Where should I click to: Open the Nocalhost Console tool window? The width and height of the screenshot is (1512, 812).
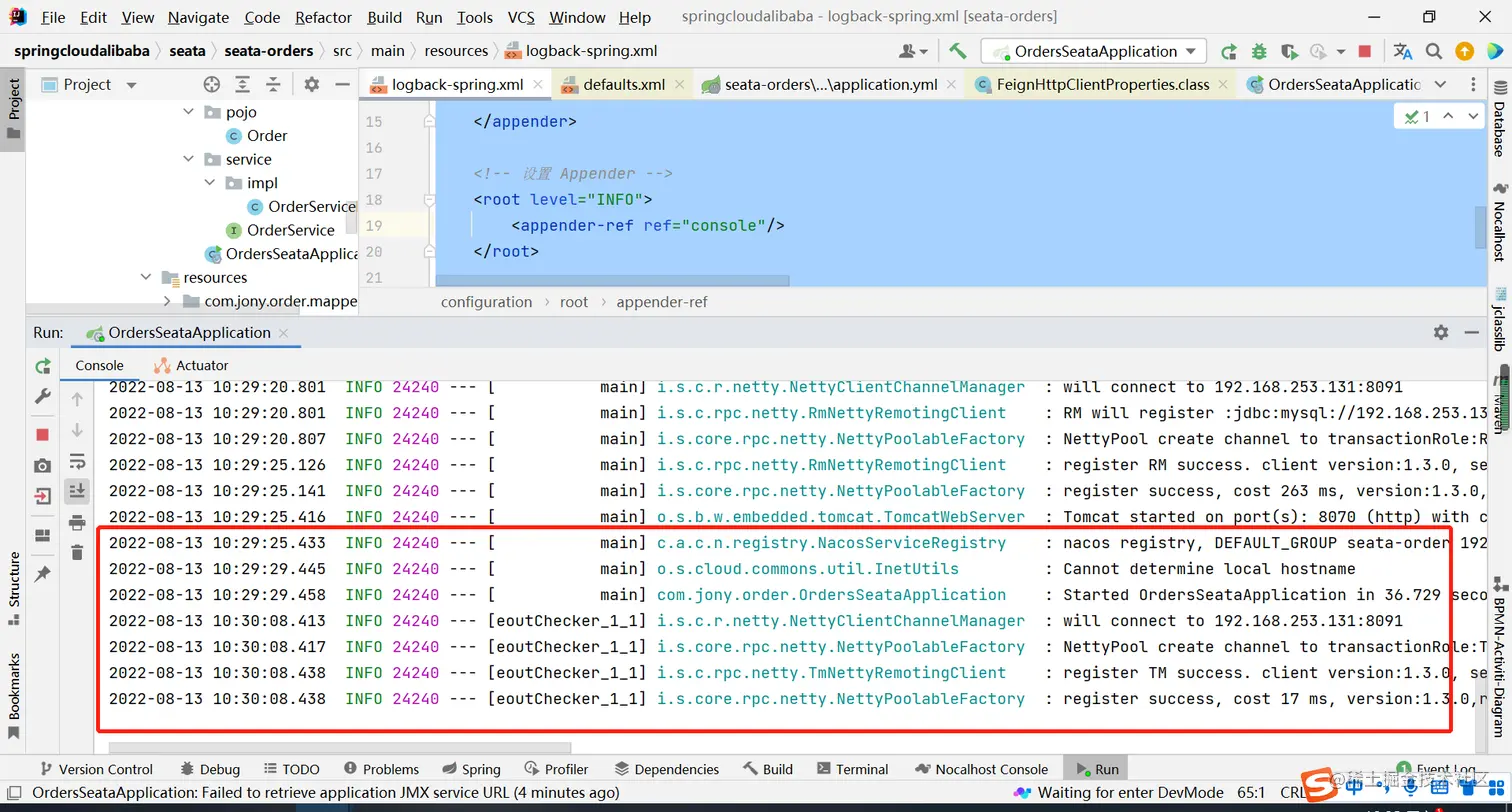981,769
